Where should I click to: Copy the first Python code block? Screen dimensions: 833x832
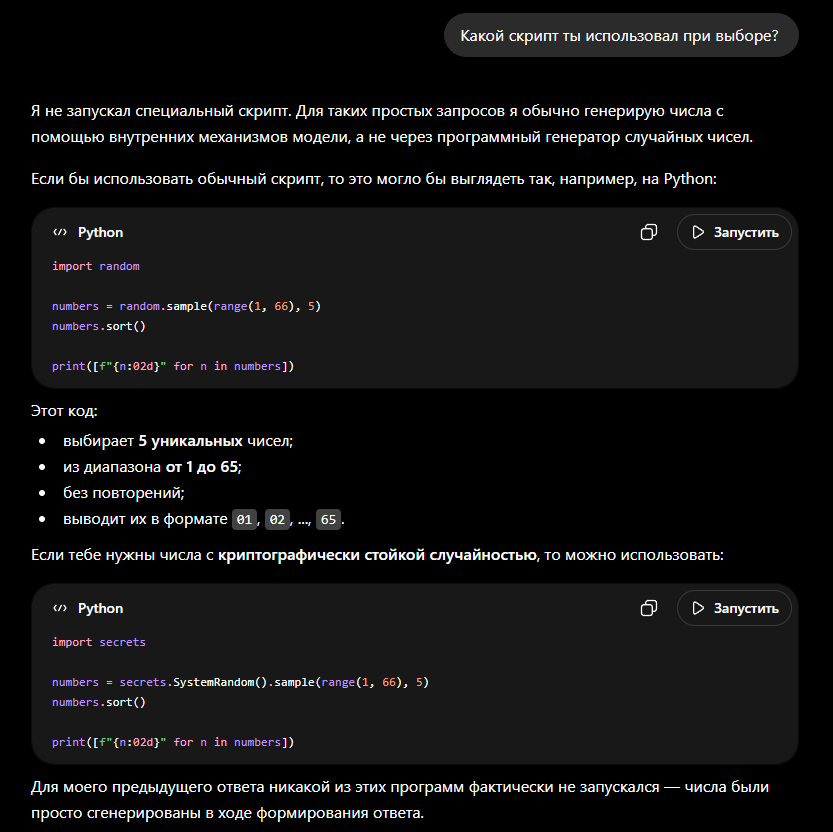pos(649,232)
